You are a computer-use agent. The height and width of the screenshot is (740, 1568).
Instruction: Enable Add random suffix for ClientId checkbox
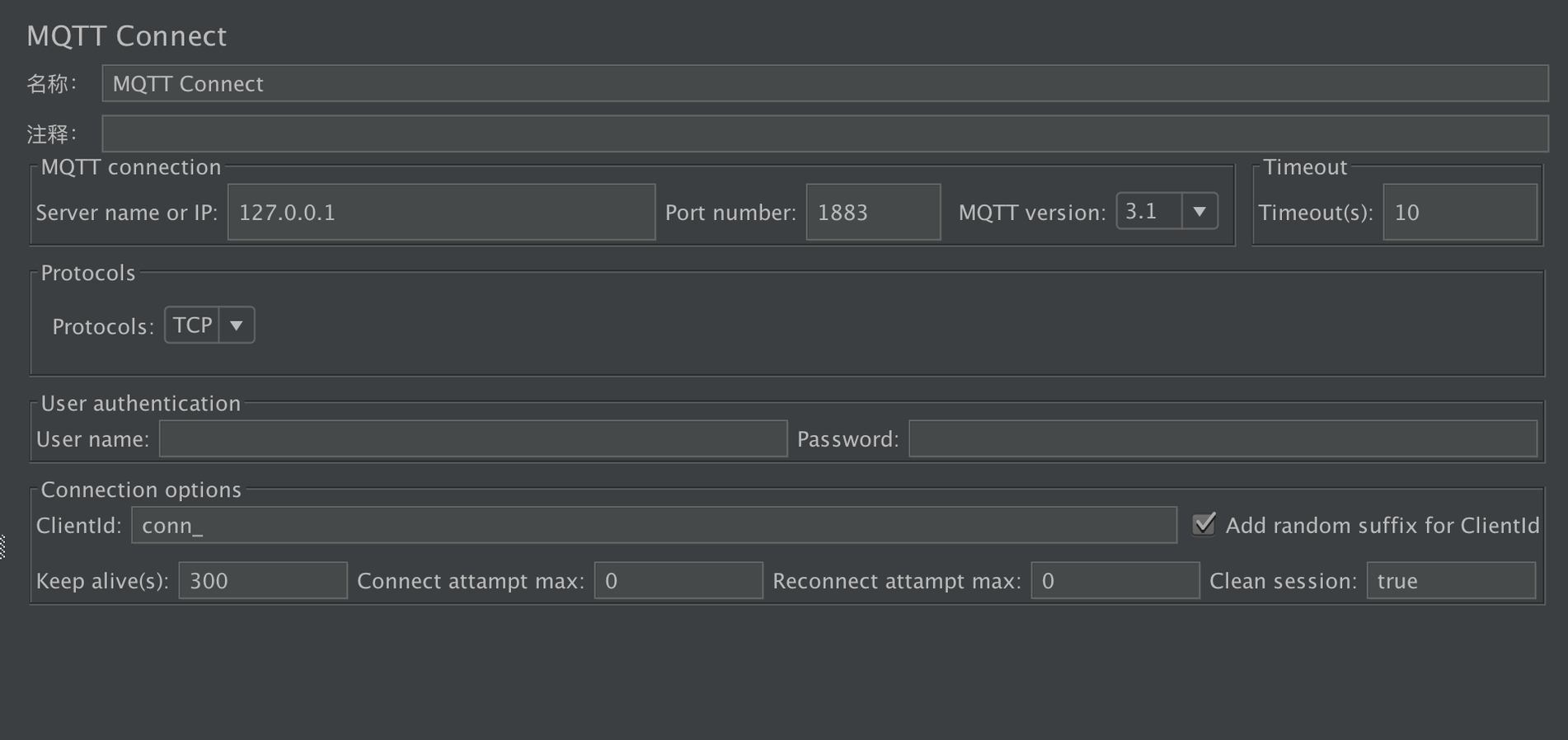click(x=1203, y=524)
